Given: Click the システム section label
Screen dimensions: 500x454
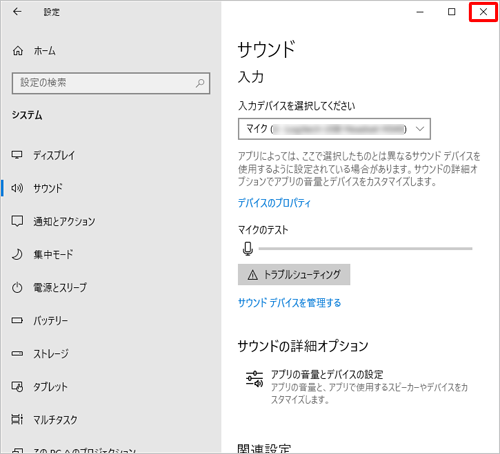Looking at the screenshot, I should [27, 115].
